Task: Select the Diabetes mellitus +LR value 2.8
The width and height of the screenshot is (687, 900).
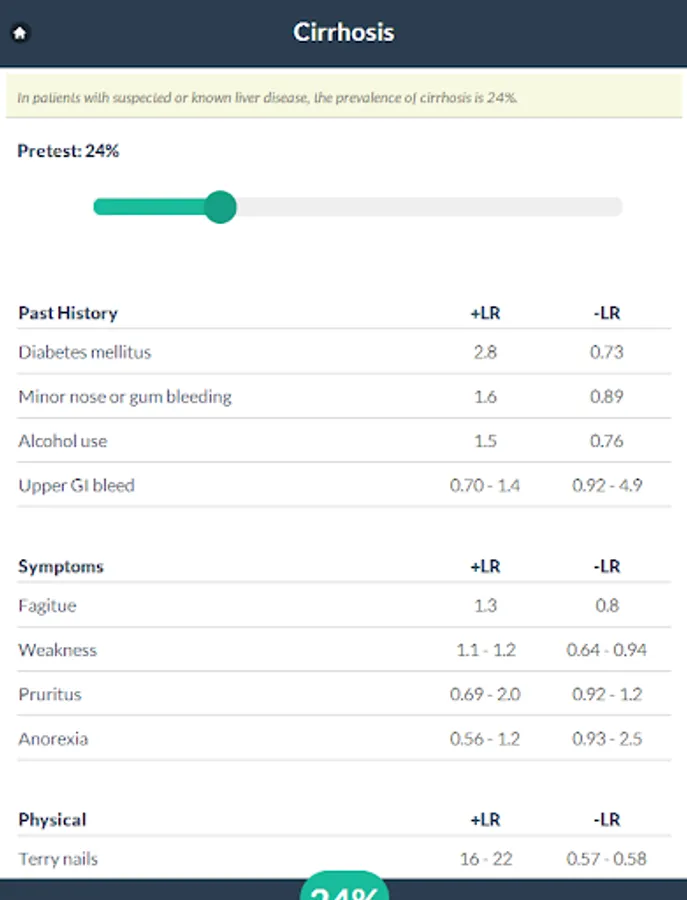Action: pyautogui.click(x=485, y=352)
